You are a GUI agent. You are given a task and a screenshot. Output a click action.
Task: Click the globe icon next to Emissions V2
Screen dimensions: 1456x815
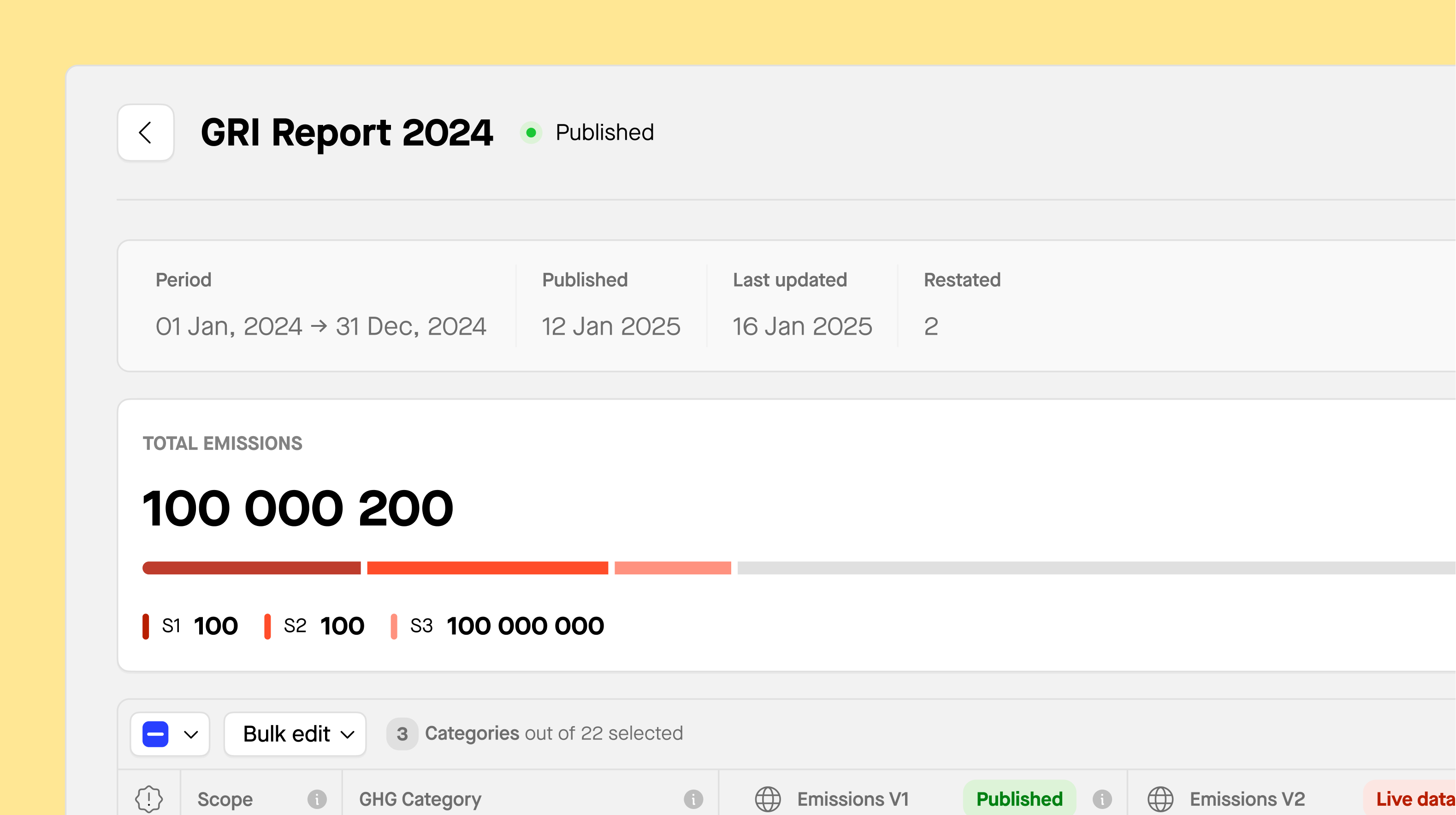pyautogui.click(x=1160, y=798)
